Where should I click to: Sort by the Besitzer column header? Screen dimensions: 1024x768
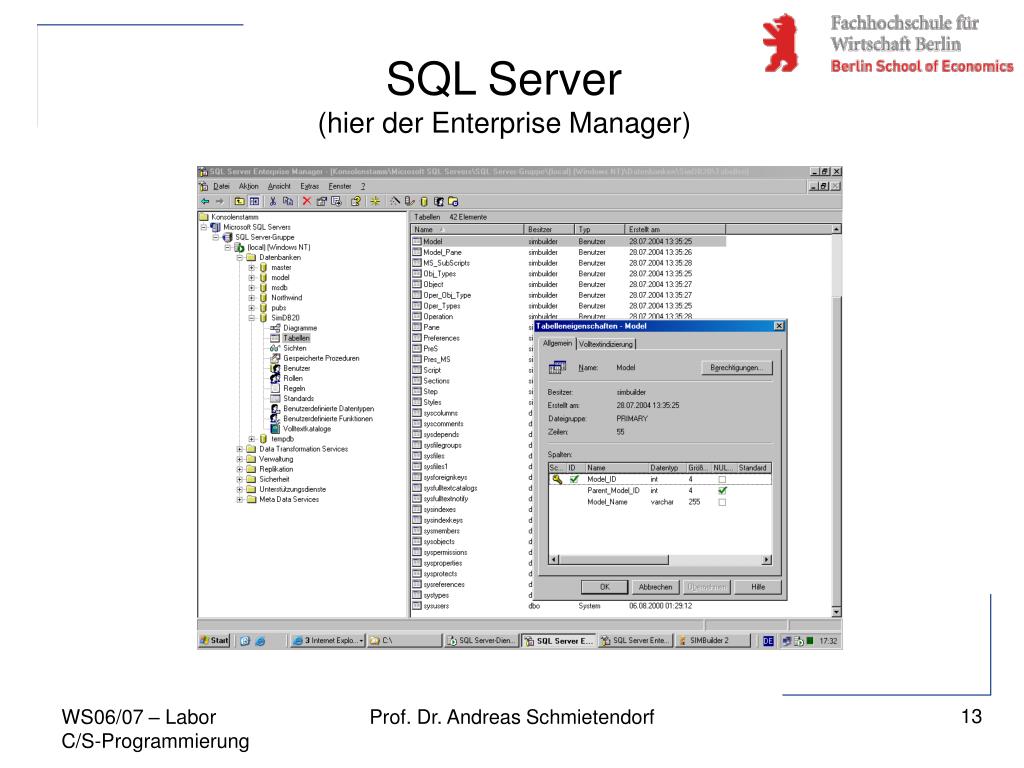[549, 229]
